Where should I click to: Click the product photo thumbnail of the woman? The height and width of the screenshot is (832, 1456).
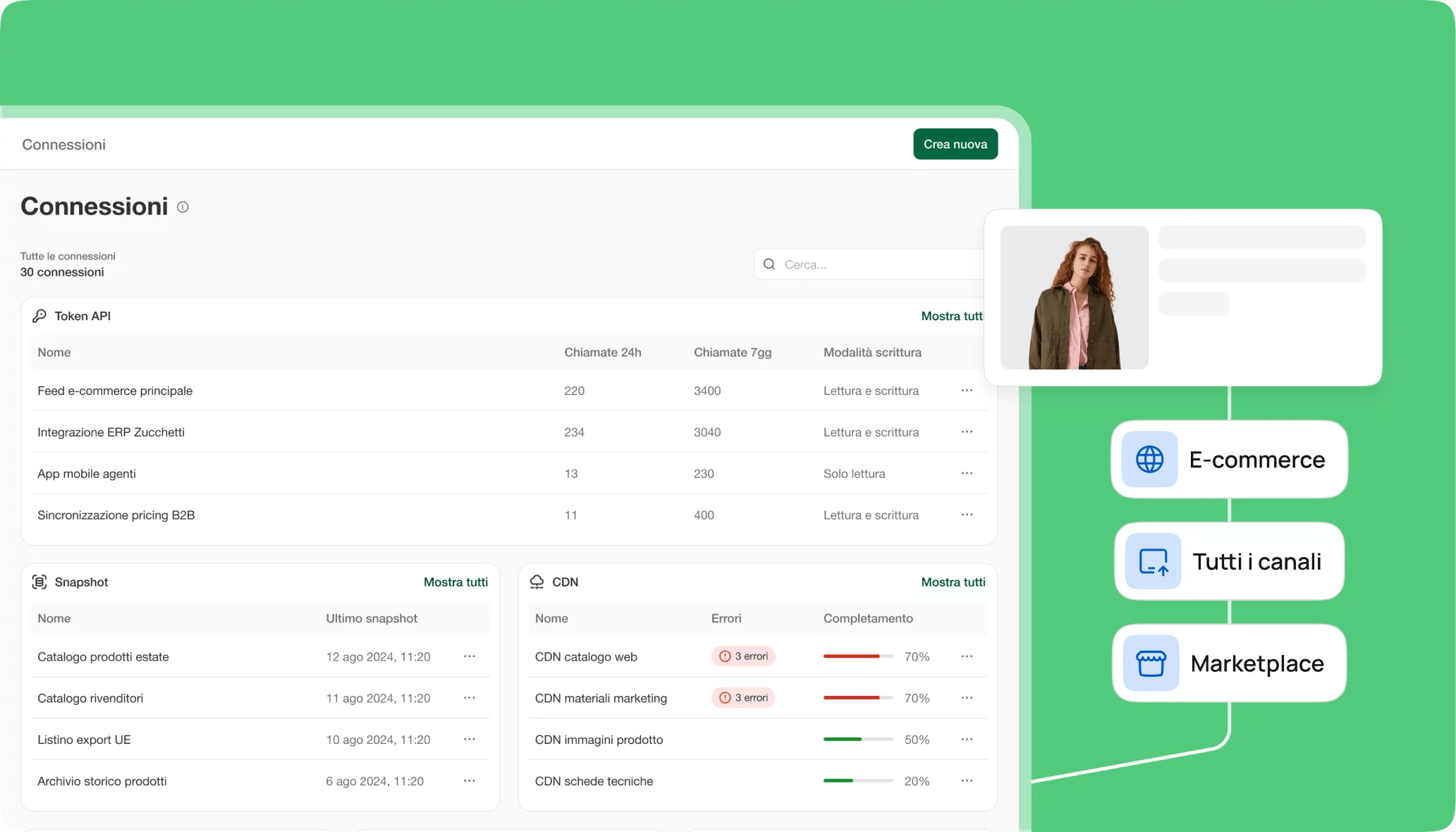click(1075, 298)
